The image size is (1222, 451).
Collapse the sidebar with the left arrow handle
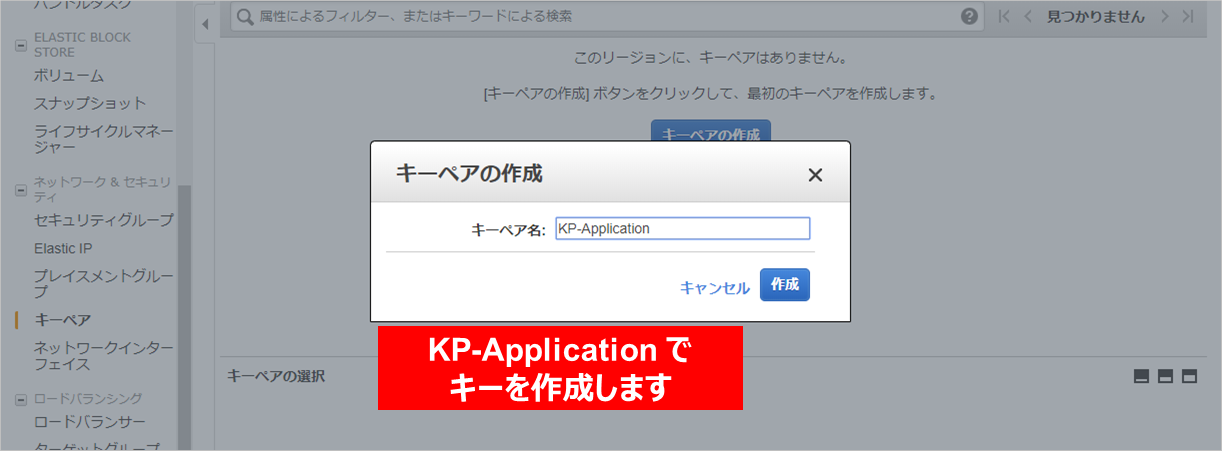click(204, 24)
